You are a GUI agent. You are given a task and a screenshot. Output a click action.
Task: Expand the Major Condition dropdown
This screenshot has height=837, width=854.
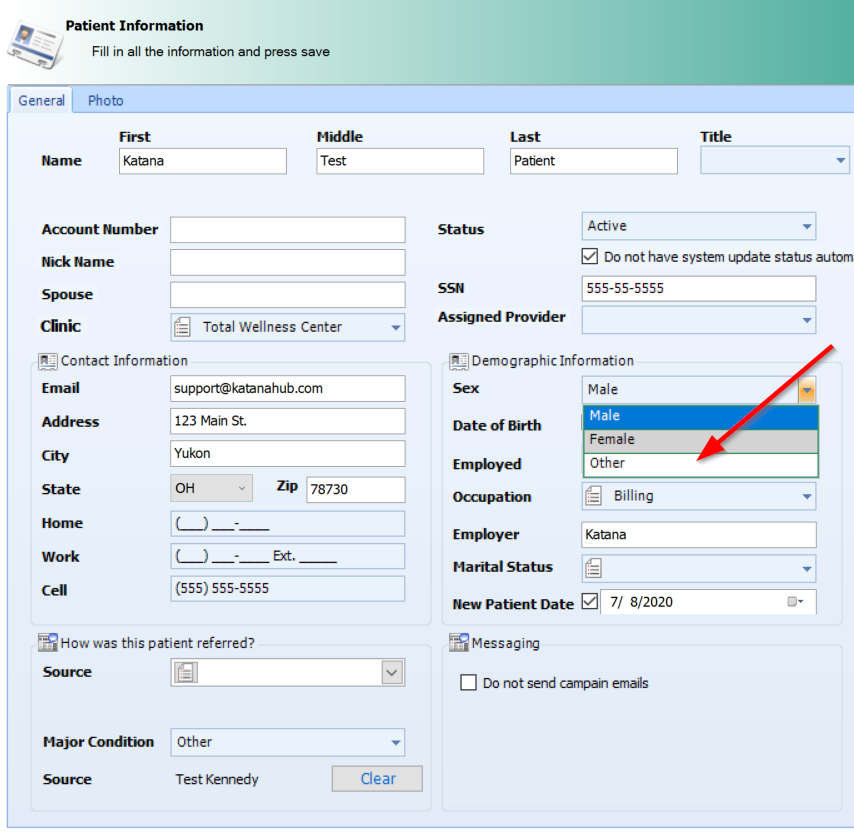[395, 743]
